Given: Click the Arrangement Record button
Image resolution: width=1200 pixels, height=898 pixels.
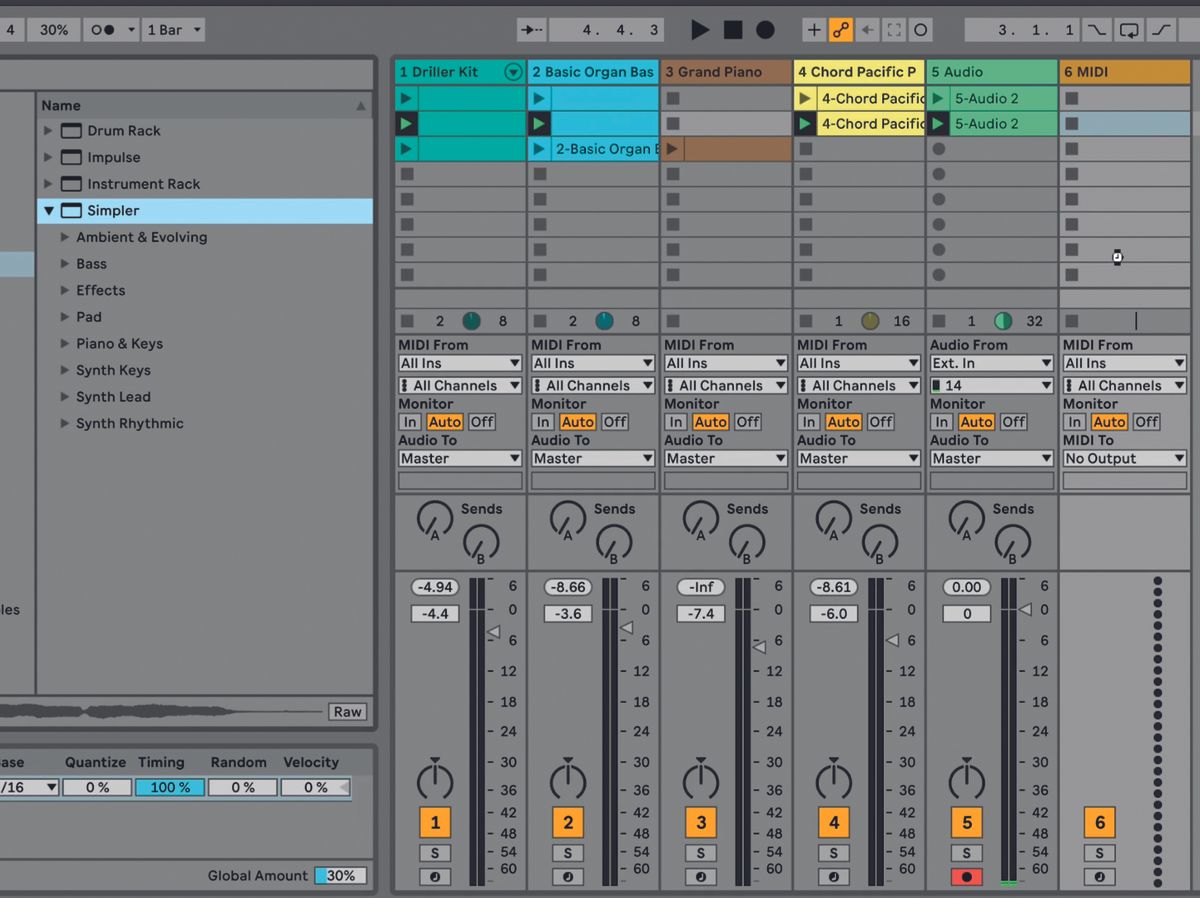Looking at the screenshot, I should click(765, 30).
